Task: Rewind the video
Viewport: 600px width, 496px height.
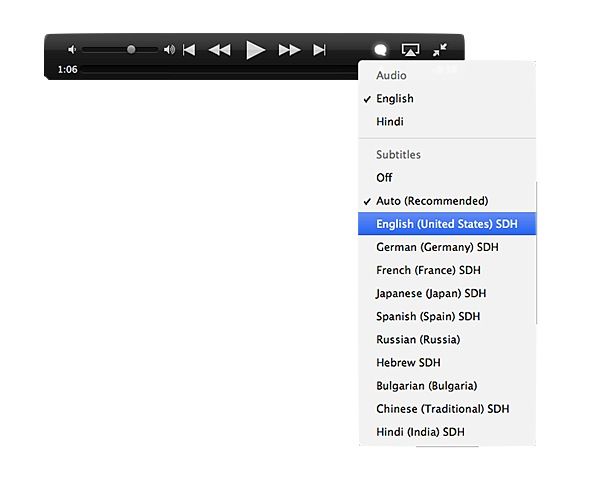Action: (x=219, y=50)
